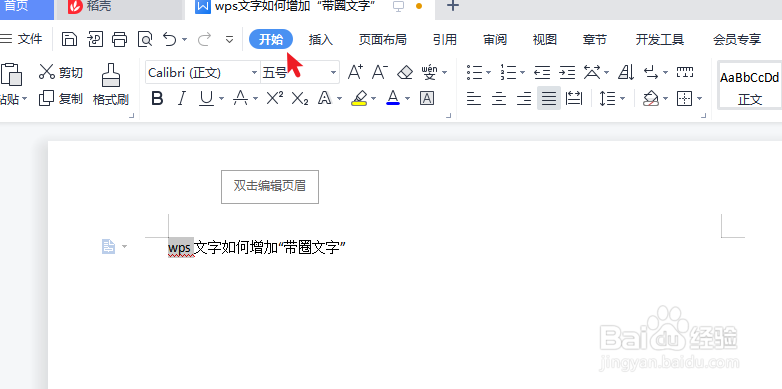Viewport: 782px width, 389px height.
Task: Switch to 审阅 tab
Action: coord(495,39)
